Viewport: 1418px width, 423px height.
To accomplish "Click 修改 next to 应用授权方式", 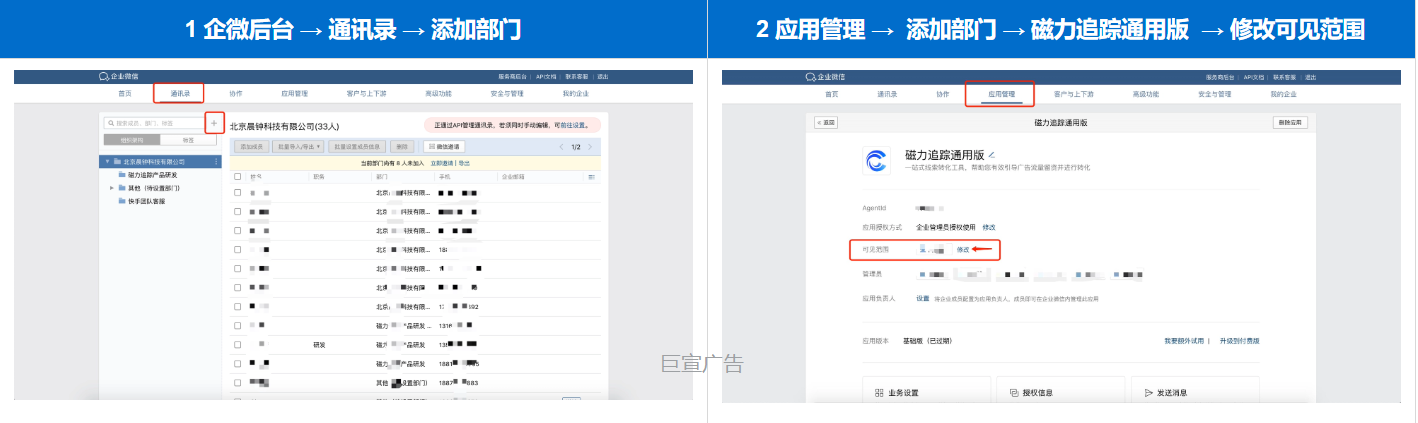I will 988,228.
